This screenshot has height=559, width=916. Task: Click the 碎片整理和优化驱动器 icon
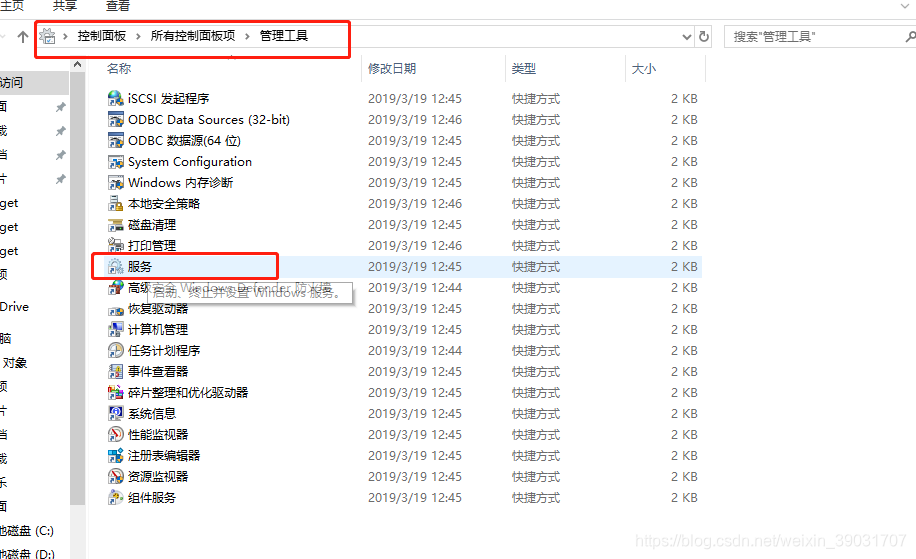click(x=116, y=393)
